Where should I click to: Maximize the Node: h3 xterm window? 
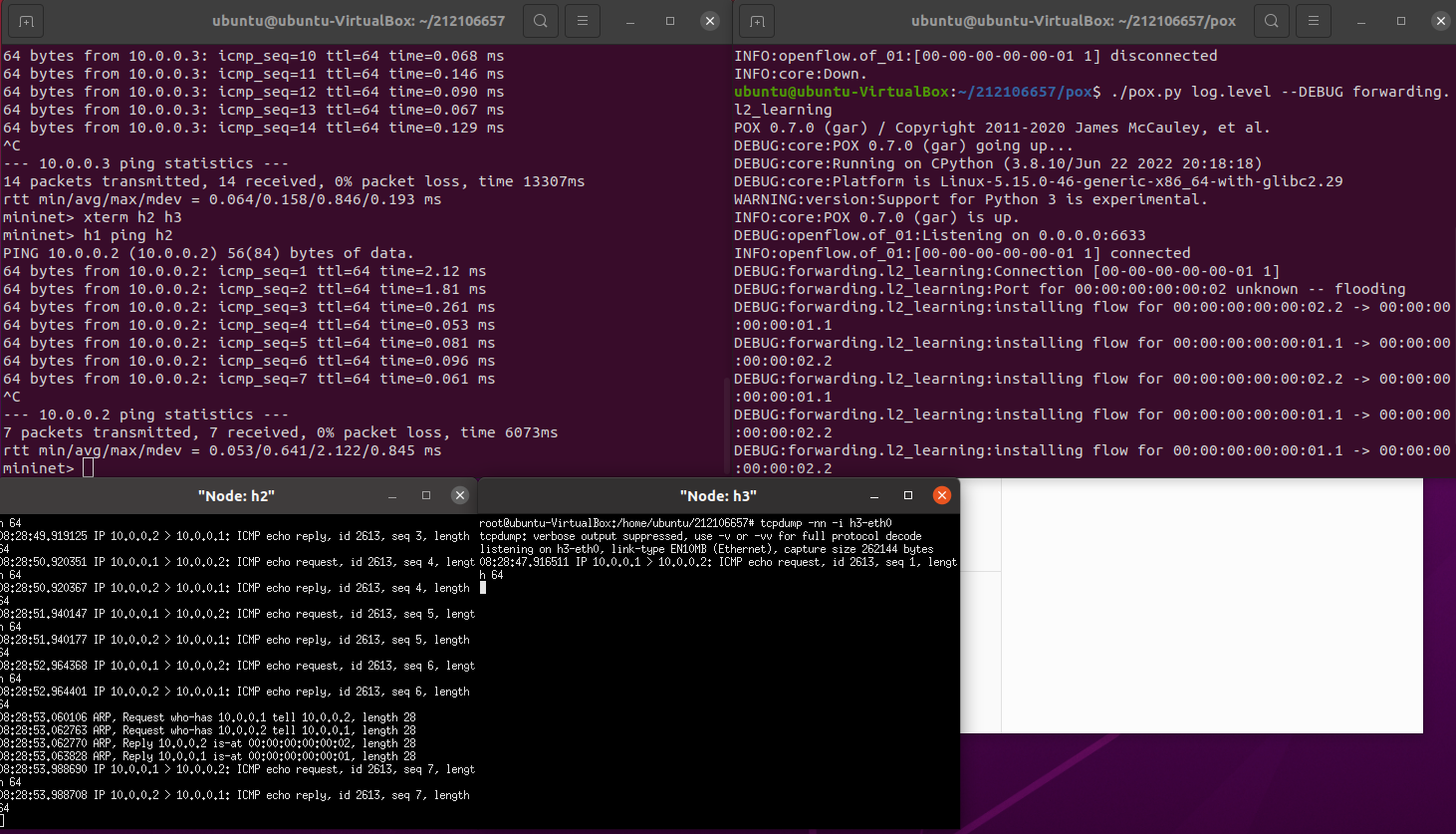[x=908, y=495]
